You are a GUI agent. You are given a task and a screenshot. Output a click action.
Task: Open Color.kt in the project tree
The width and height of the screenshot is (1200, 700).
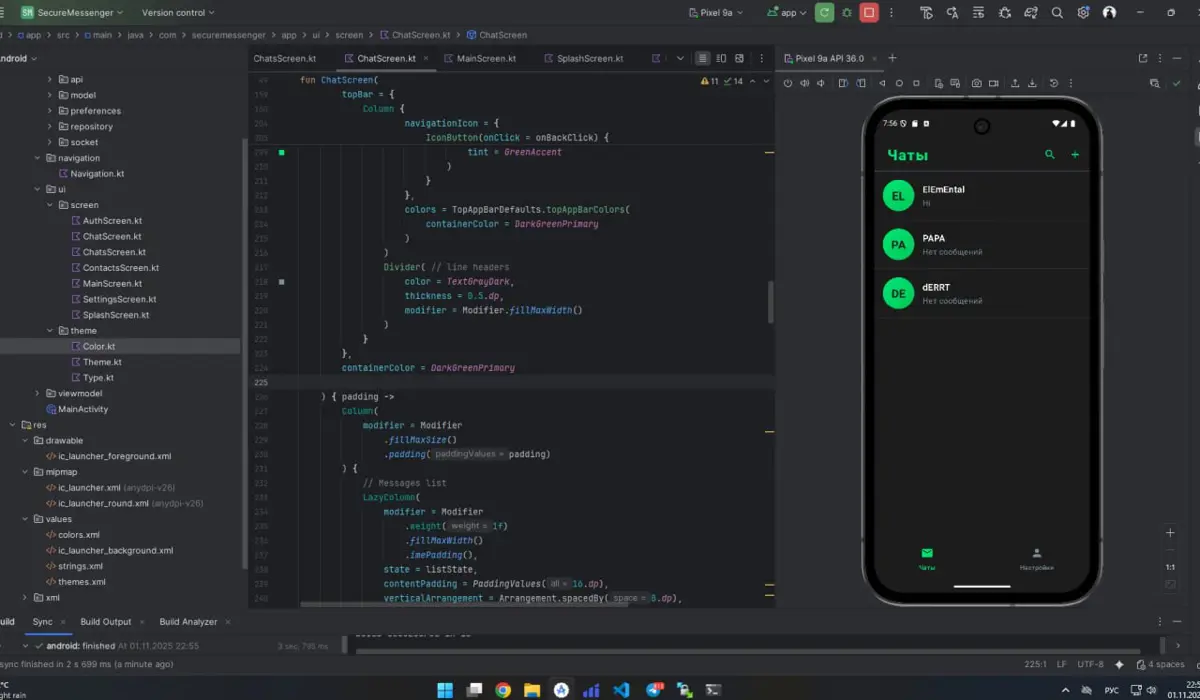point(99,346)
